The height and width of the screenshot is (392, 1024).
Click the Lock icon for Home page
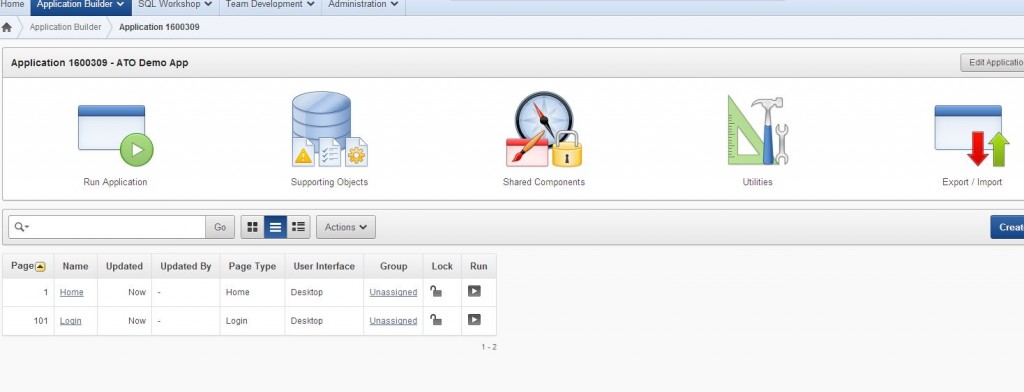coord(436,291)
